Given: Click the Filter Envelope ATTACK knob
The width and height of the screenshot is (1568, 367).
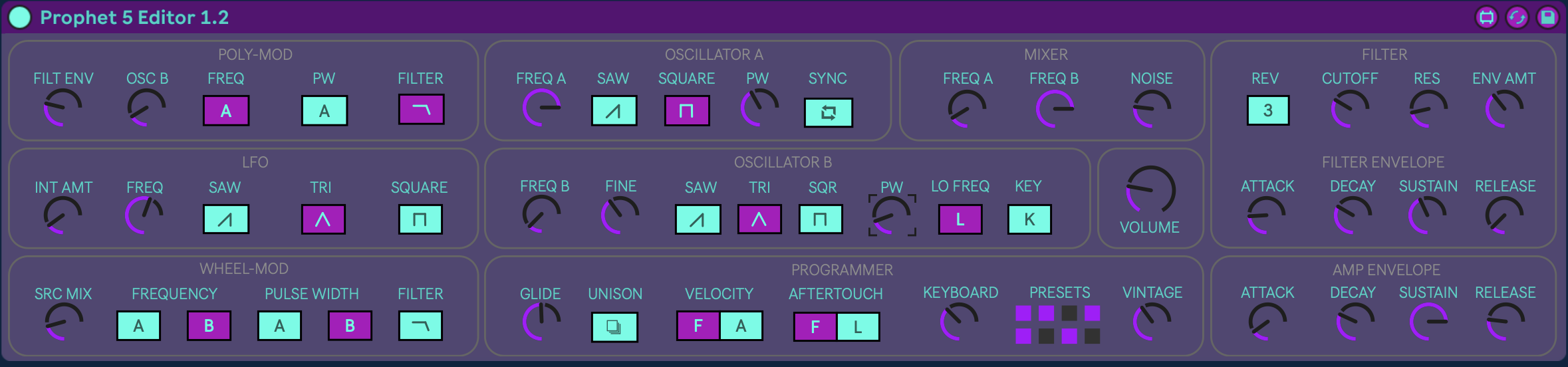Looking at the screenshot, I should (x=1267, y=215).
